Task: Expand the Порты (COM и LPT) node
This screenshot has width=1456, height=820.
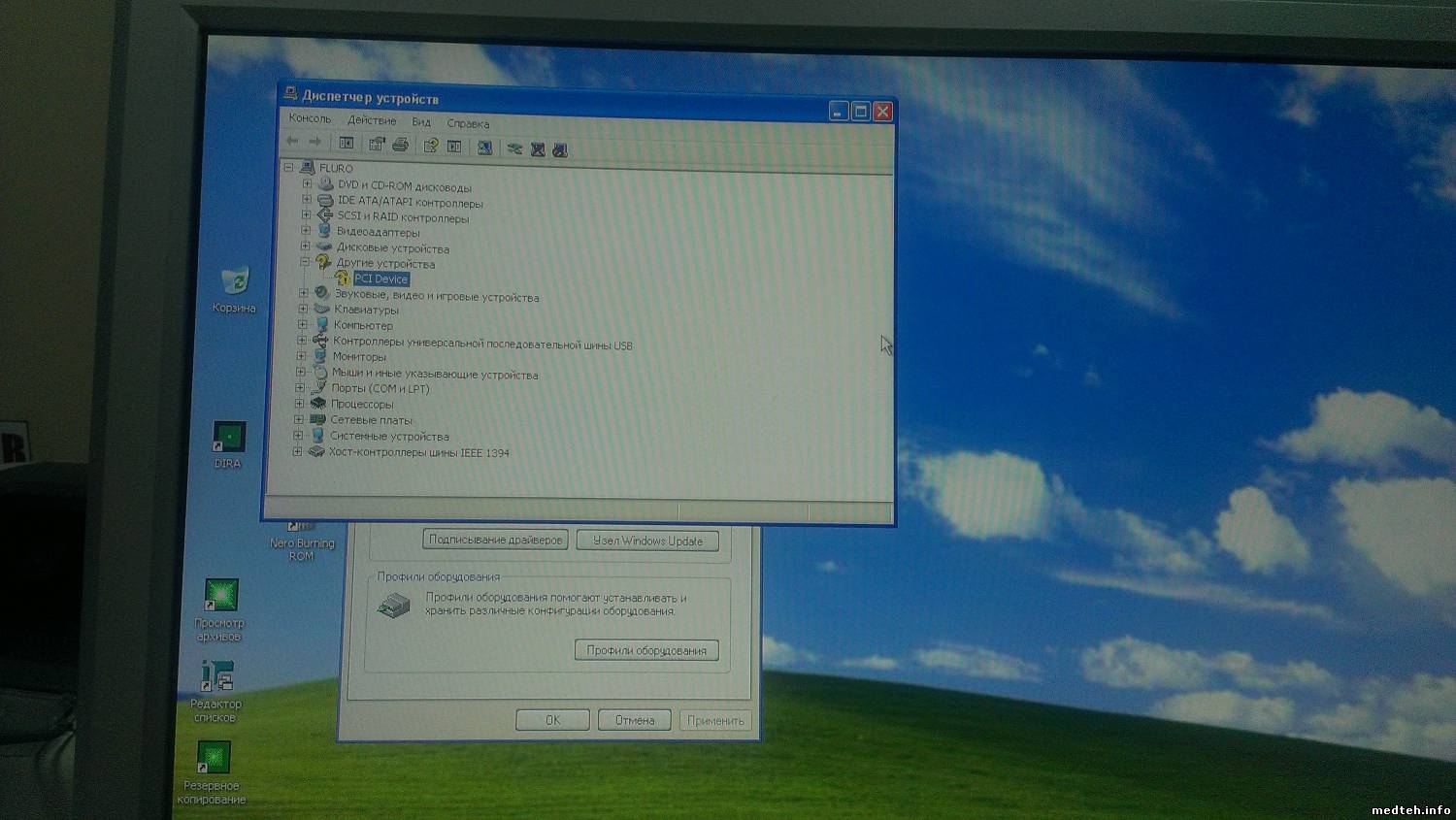Action: 300,388
